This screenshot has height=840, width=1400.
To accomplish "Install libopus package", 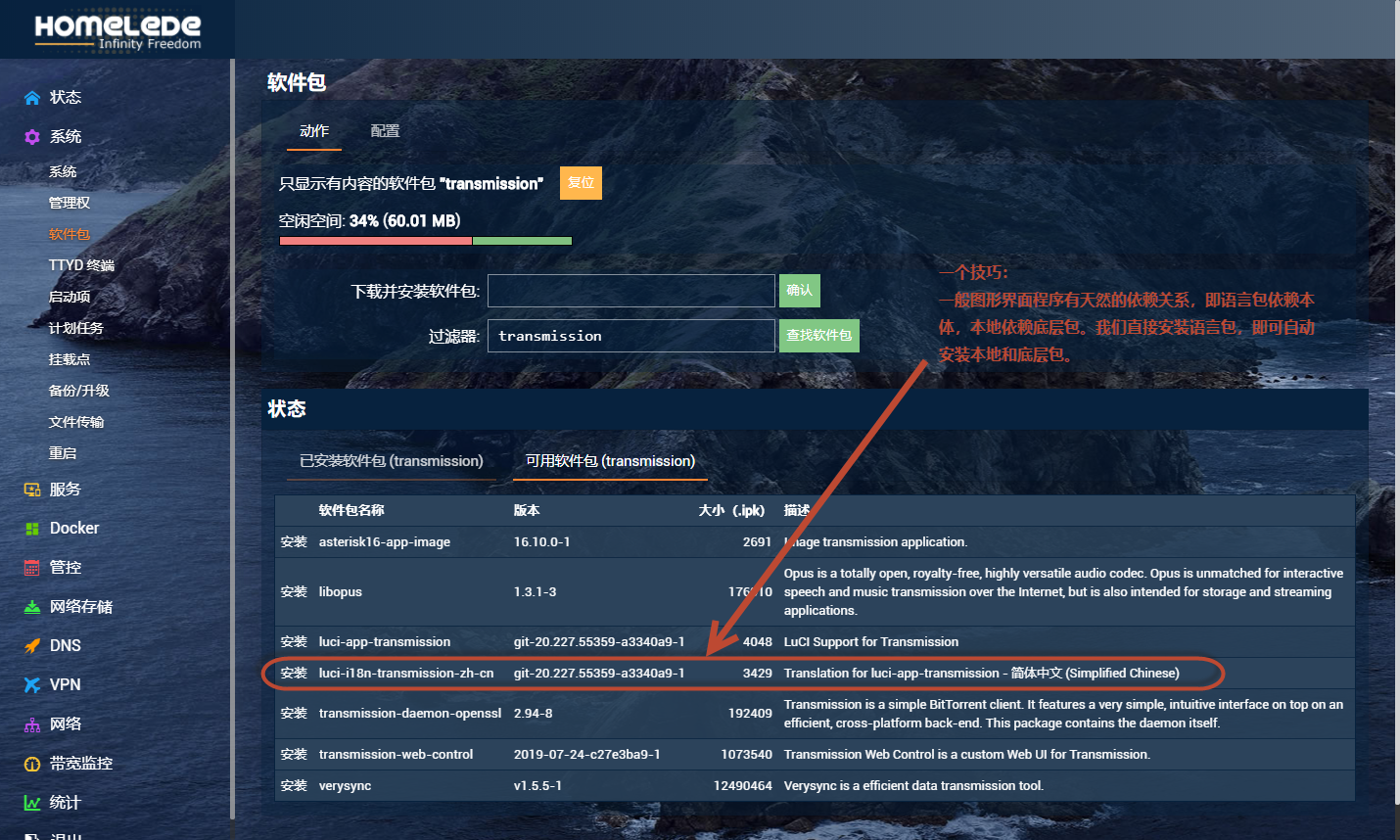I will click(x=294, y=592).
